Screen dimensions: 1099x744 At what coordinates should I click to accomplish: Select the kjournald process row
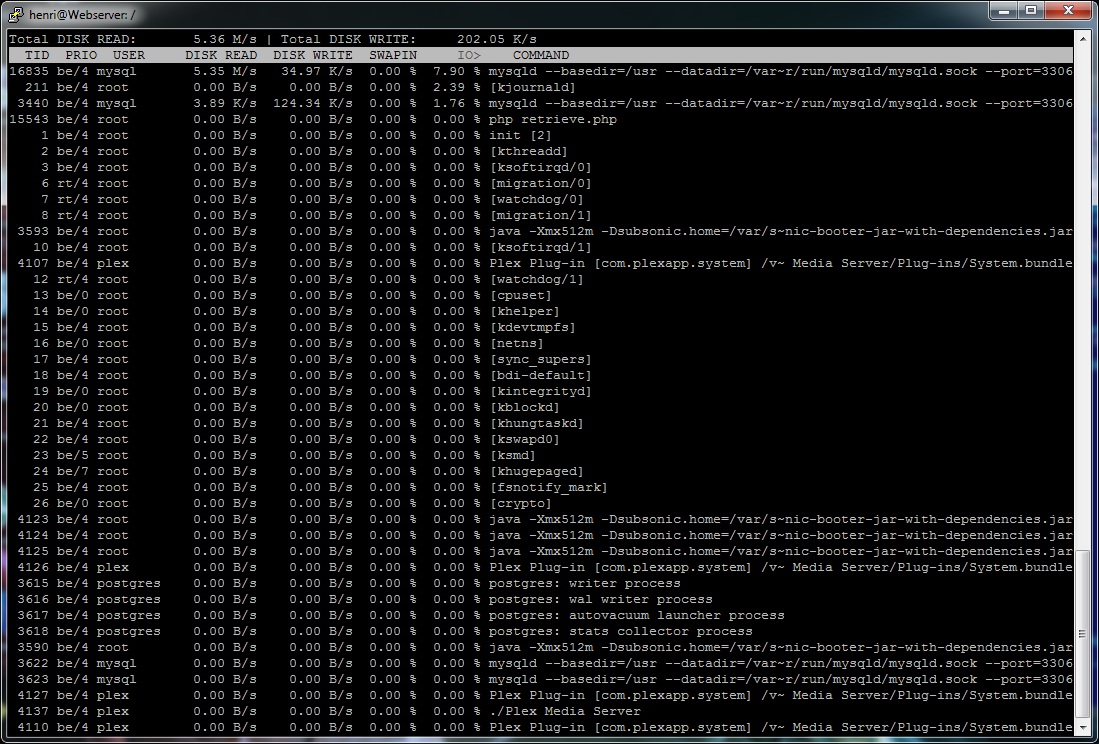532,87
